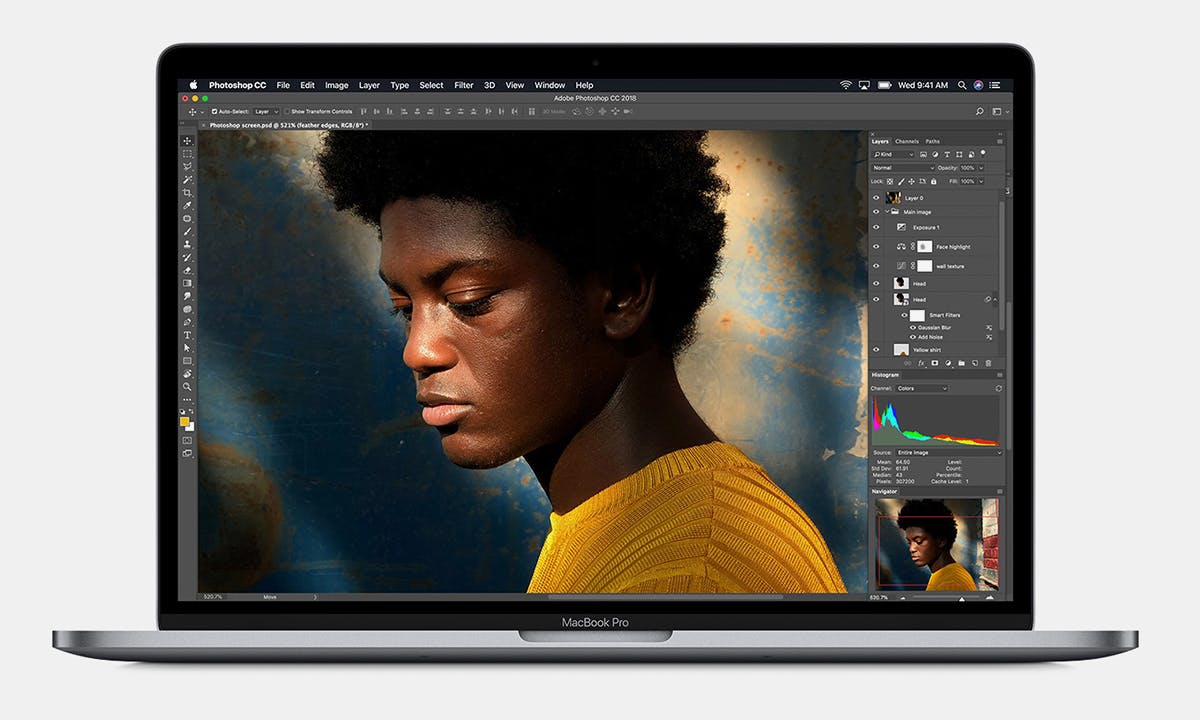Refresh the histogram with the refresh icon
The image size is (1200, 720).
tap(998, 388)
